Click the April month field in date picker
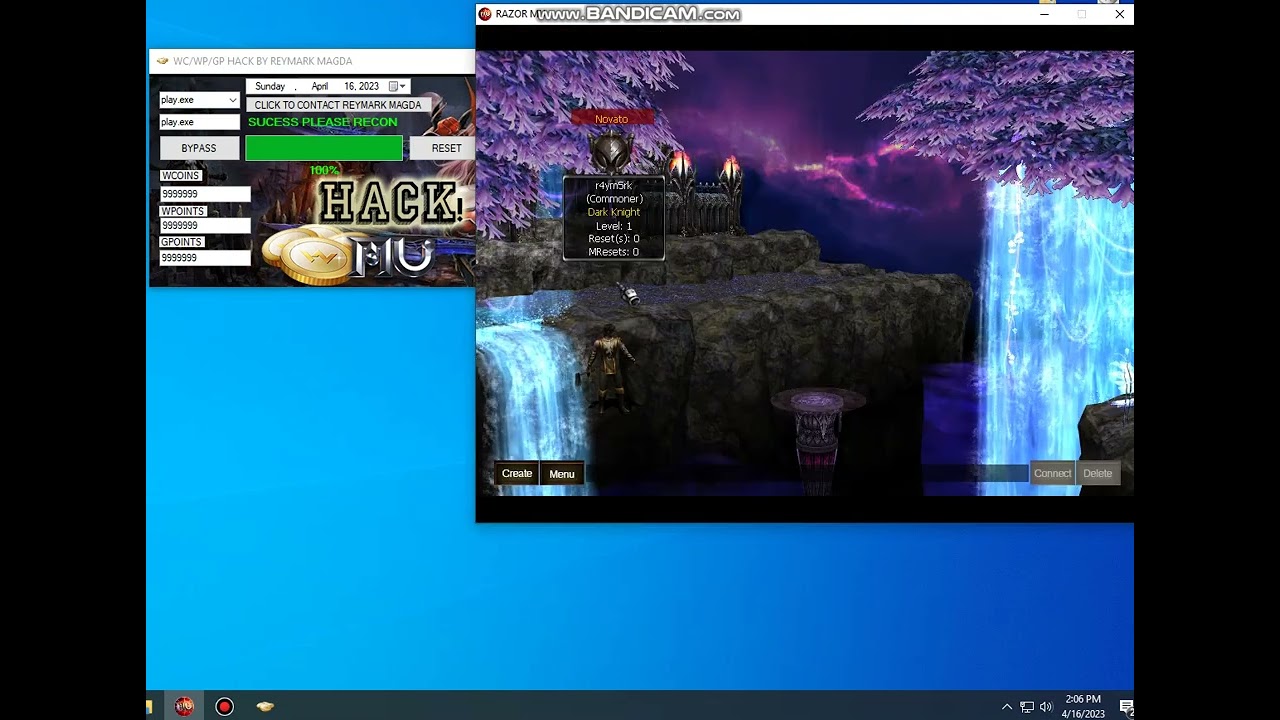 coord(320,86)
